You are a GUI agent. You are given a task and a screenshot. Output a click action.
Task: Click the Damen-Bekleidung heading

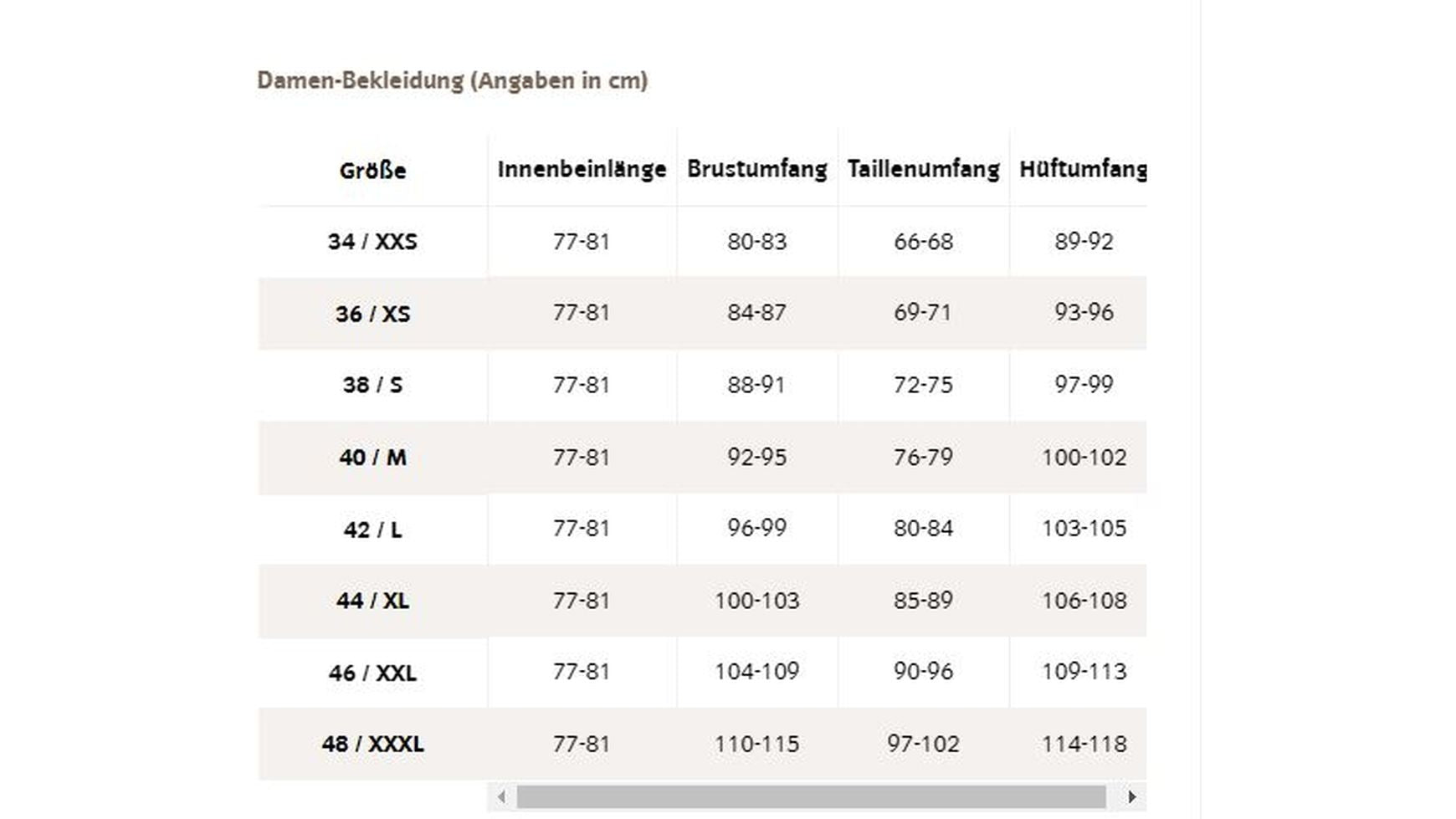click(x=452, y=81)
